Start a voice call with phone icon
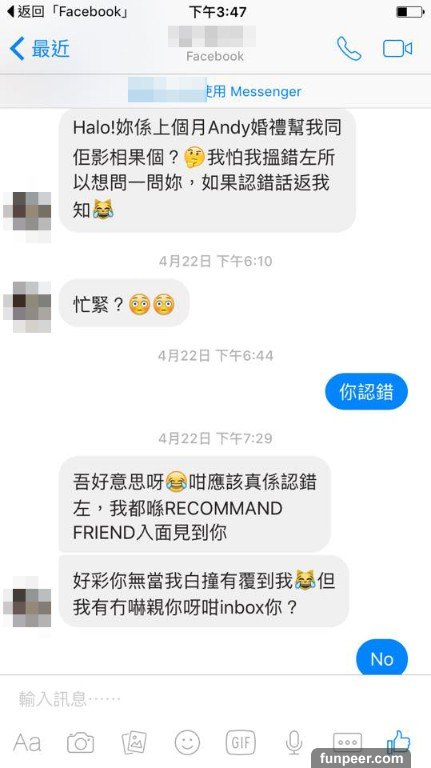Viewport: 431px width, 768px height. tap(349, 48)
